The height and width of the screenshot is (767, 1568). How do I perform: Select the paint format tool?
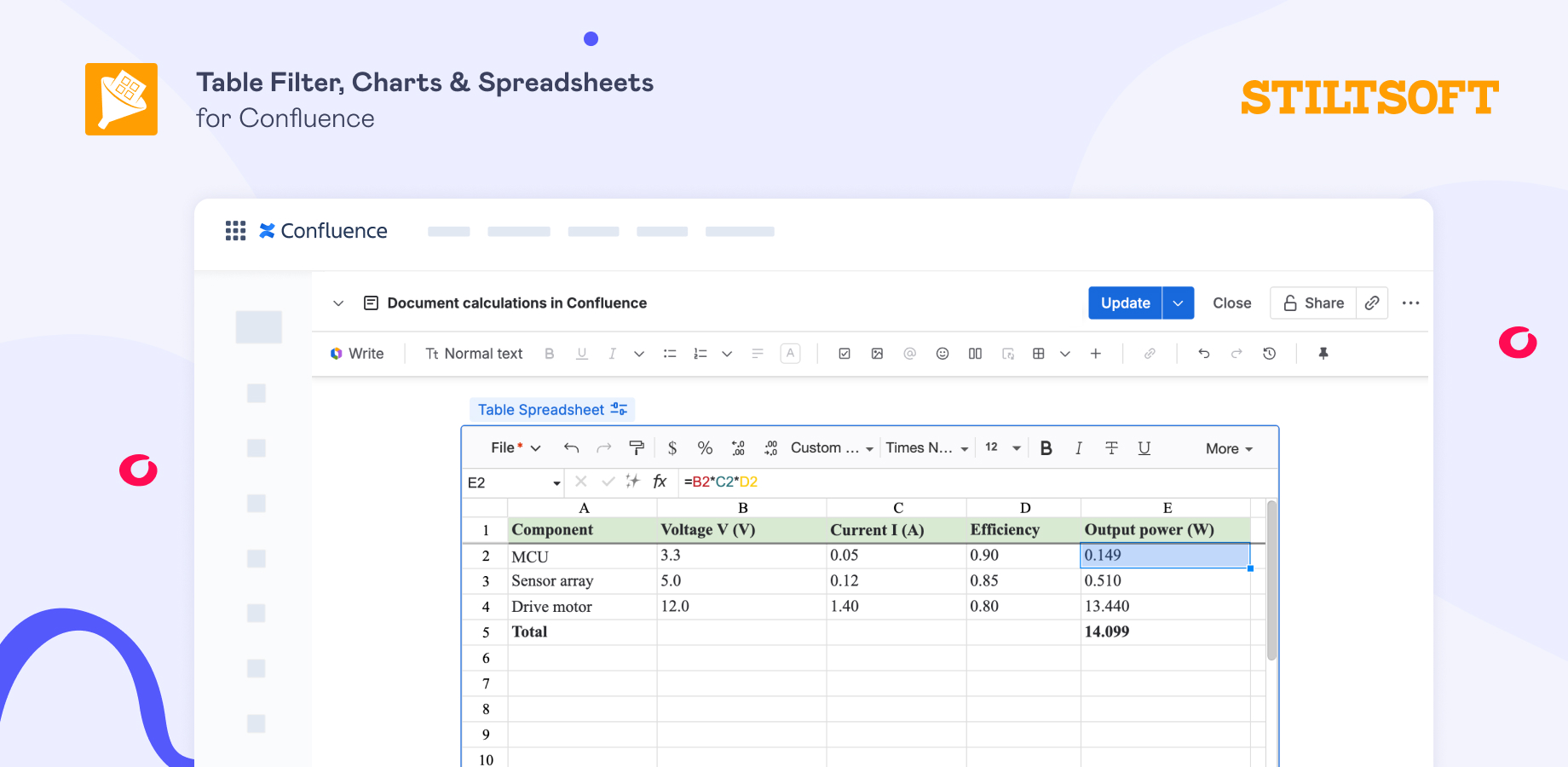[x=637, y=448]
